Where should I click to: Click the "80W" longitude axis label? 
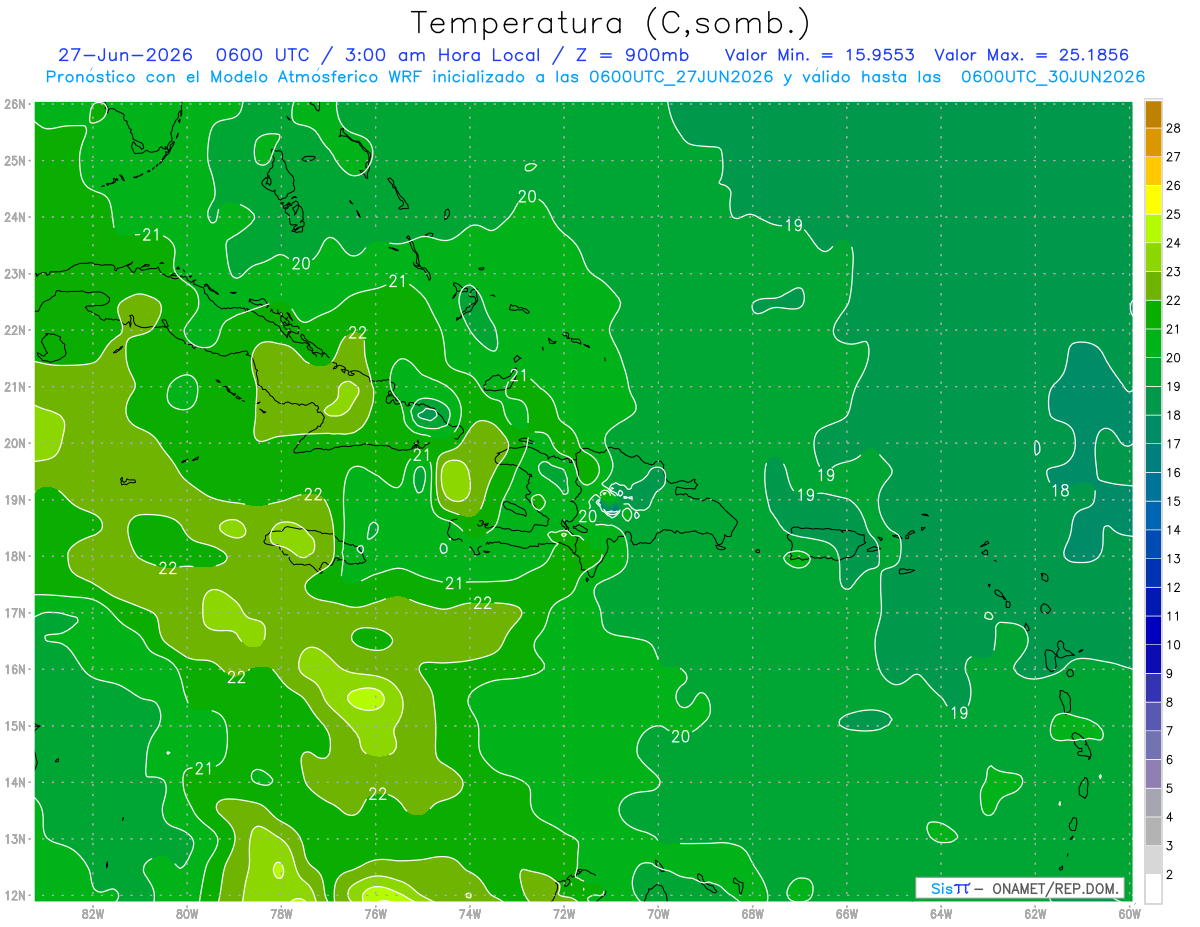tap(187, 912)
